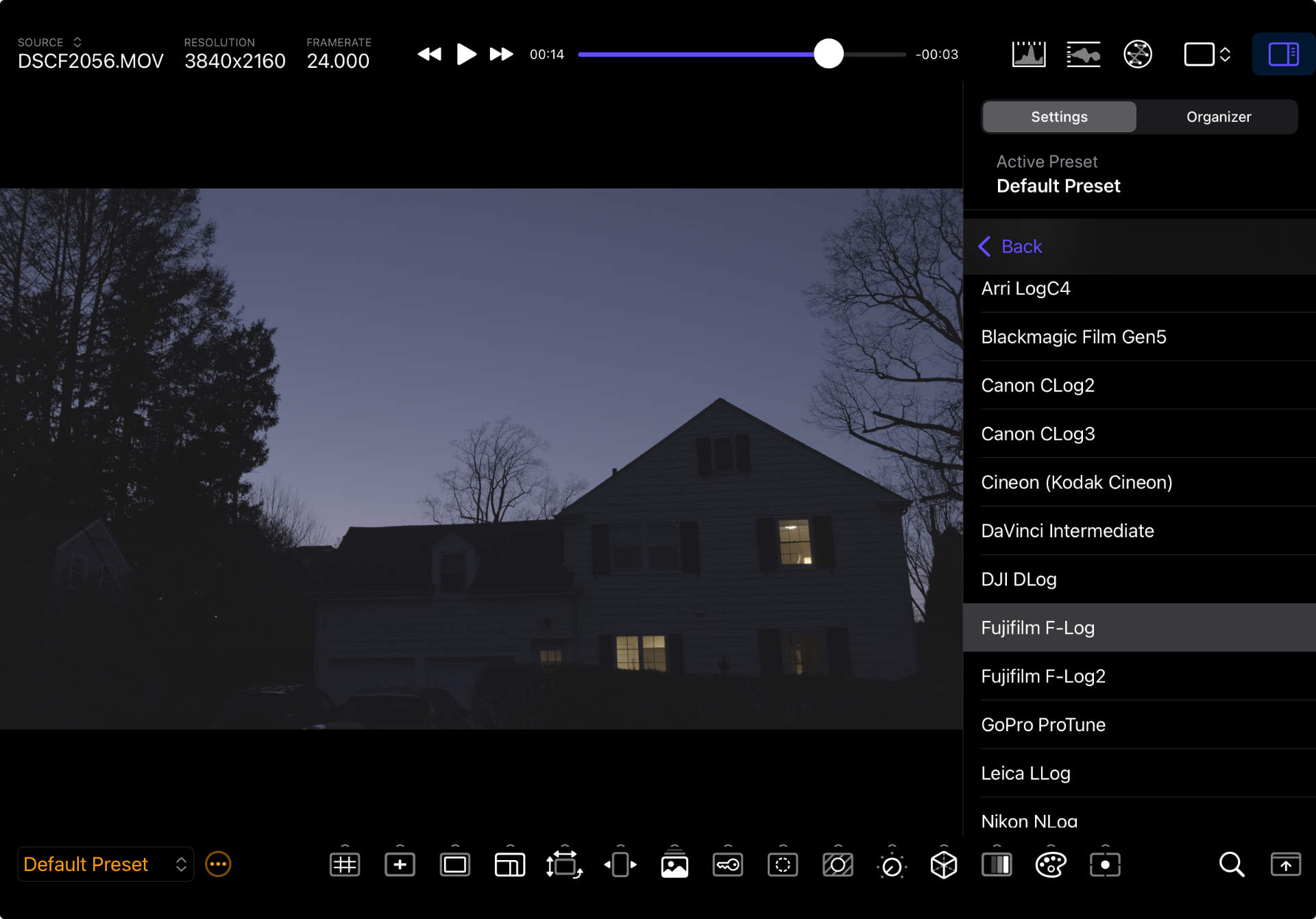
Task: Toggle the sidebar panel button
Action: tap(1283, 54)
